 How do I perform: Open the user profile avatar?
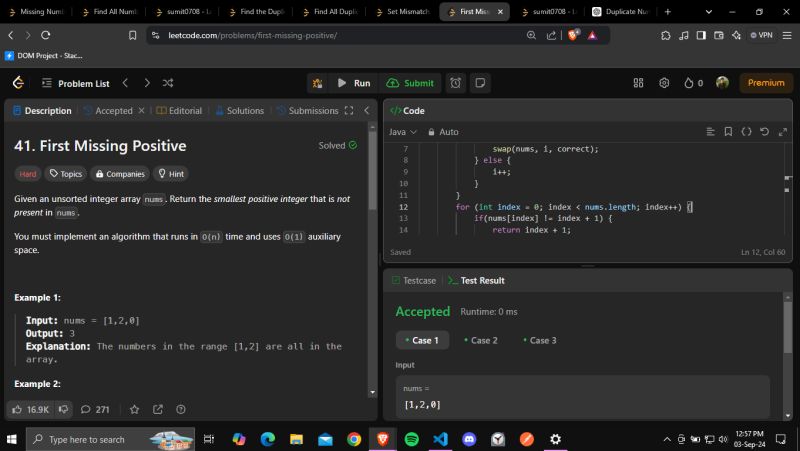click(722, 83)
